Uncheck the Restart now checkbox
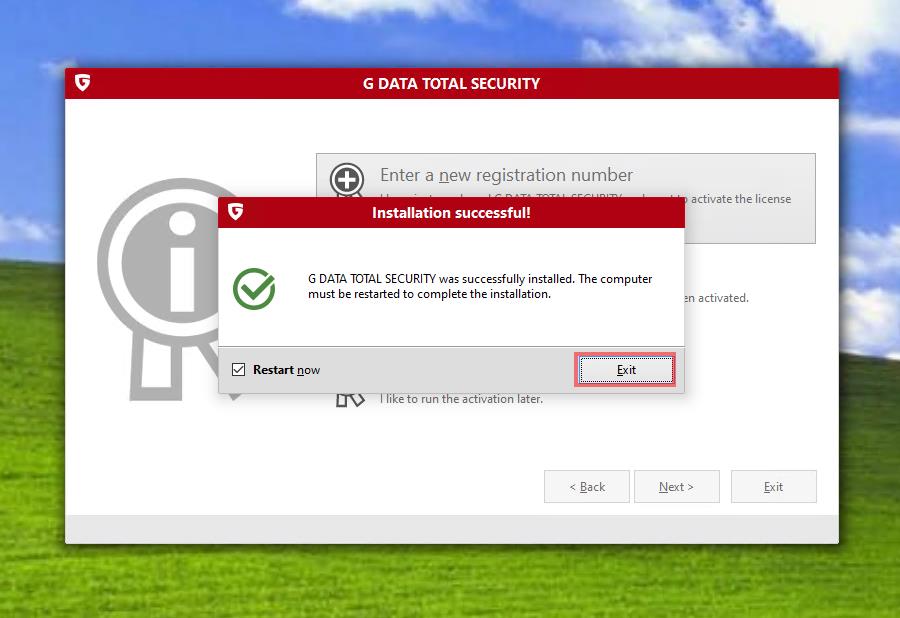Screen dimensions: 900x618 click(x=238, y=370)
